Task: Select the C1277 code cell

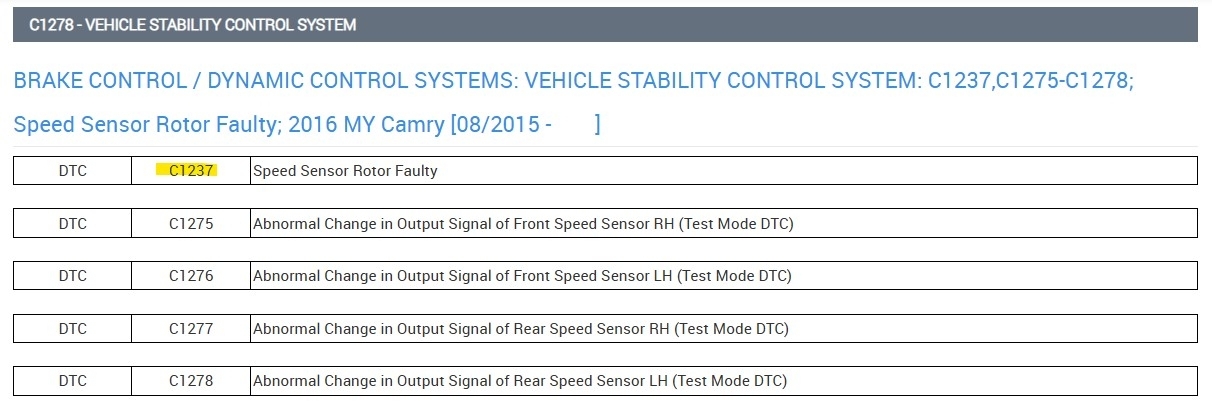Action: [x=191, y=329]
